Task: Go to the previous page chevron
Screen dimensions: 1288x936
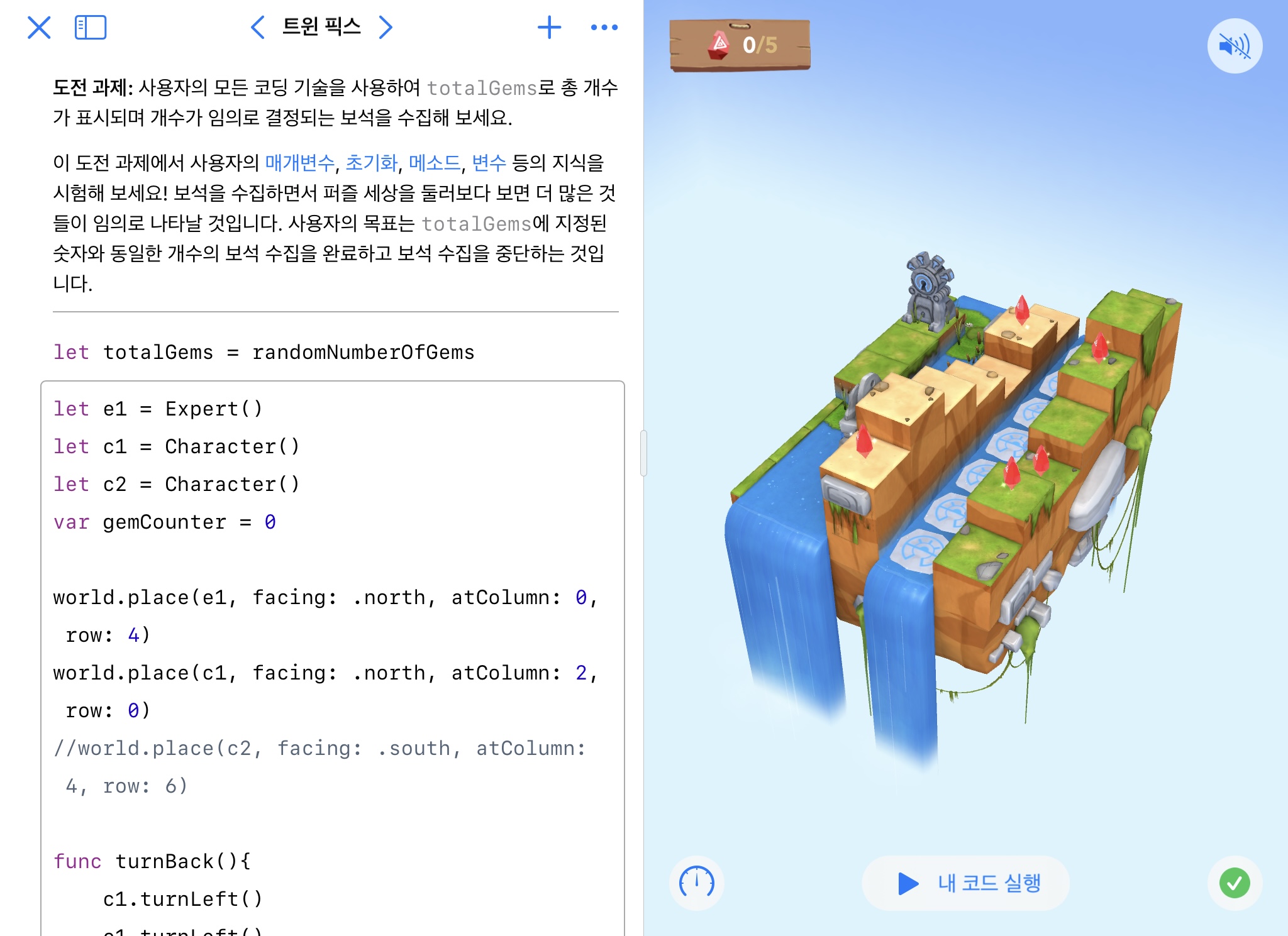Action: pyautogui.click(x=257, y=28)
